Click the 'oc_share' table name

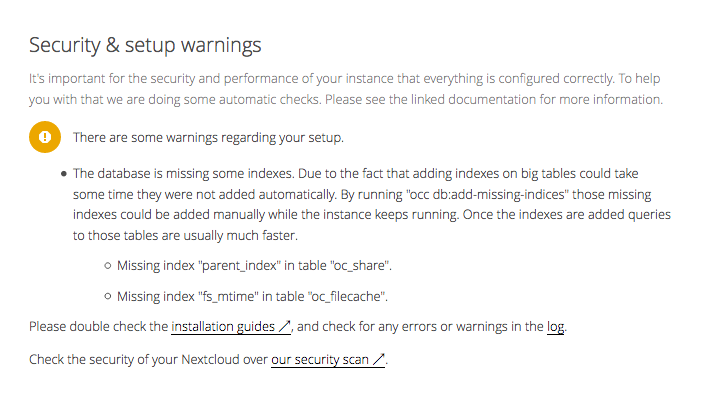click(x=361, y=266)
